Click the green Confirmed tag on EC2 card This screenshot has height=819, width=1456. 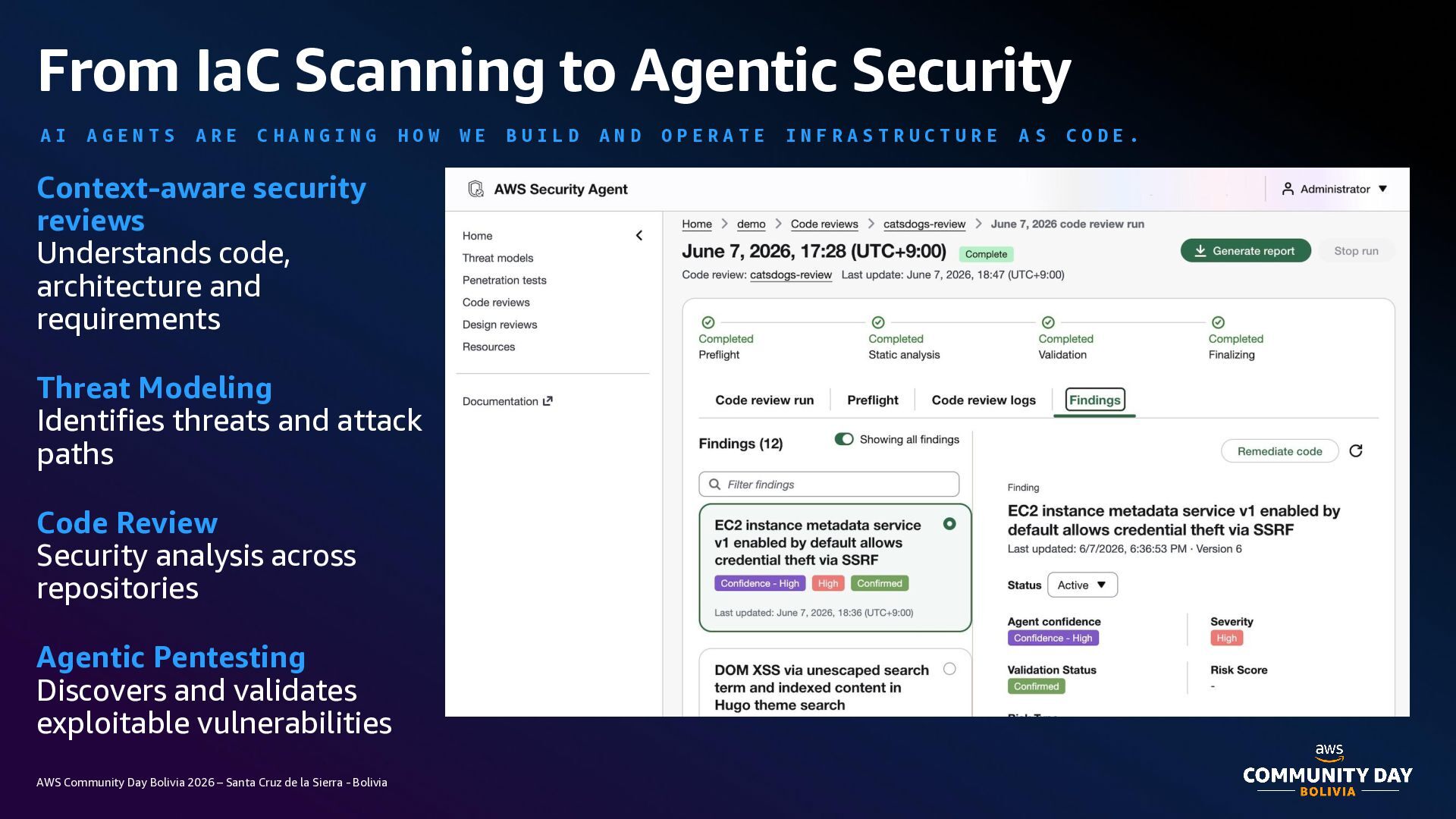[x=880, y=583]
